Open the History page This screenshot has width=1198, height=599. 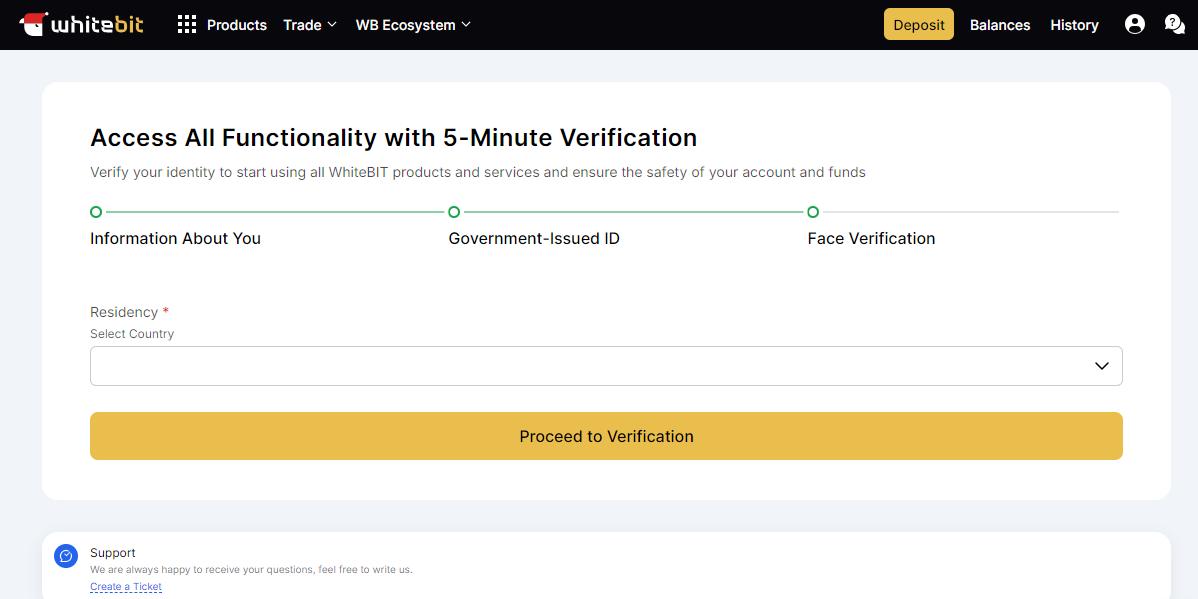click(x=1073, y=24)
